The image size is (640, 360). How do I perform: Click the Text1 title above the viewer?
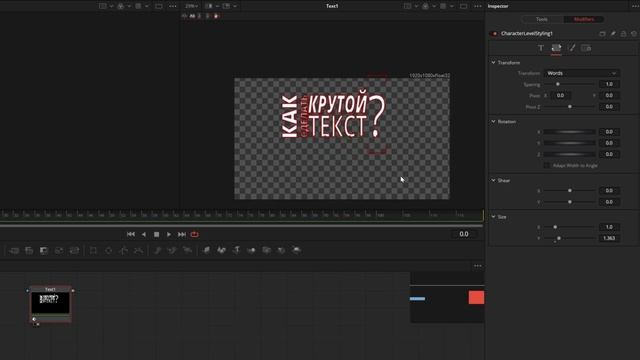(332, 6)
